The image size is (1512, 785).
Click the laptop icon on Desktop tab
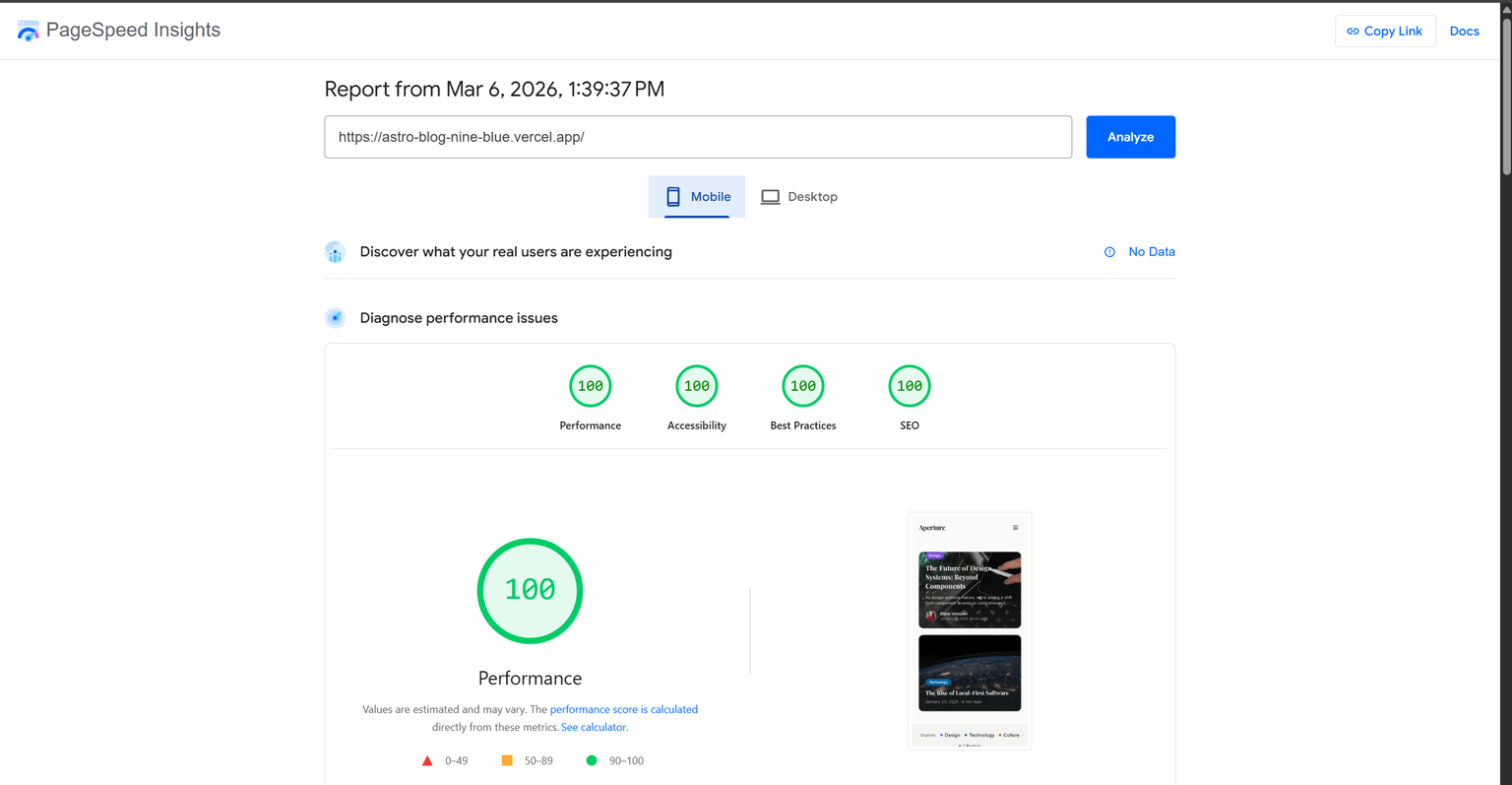coord(770,197)
